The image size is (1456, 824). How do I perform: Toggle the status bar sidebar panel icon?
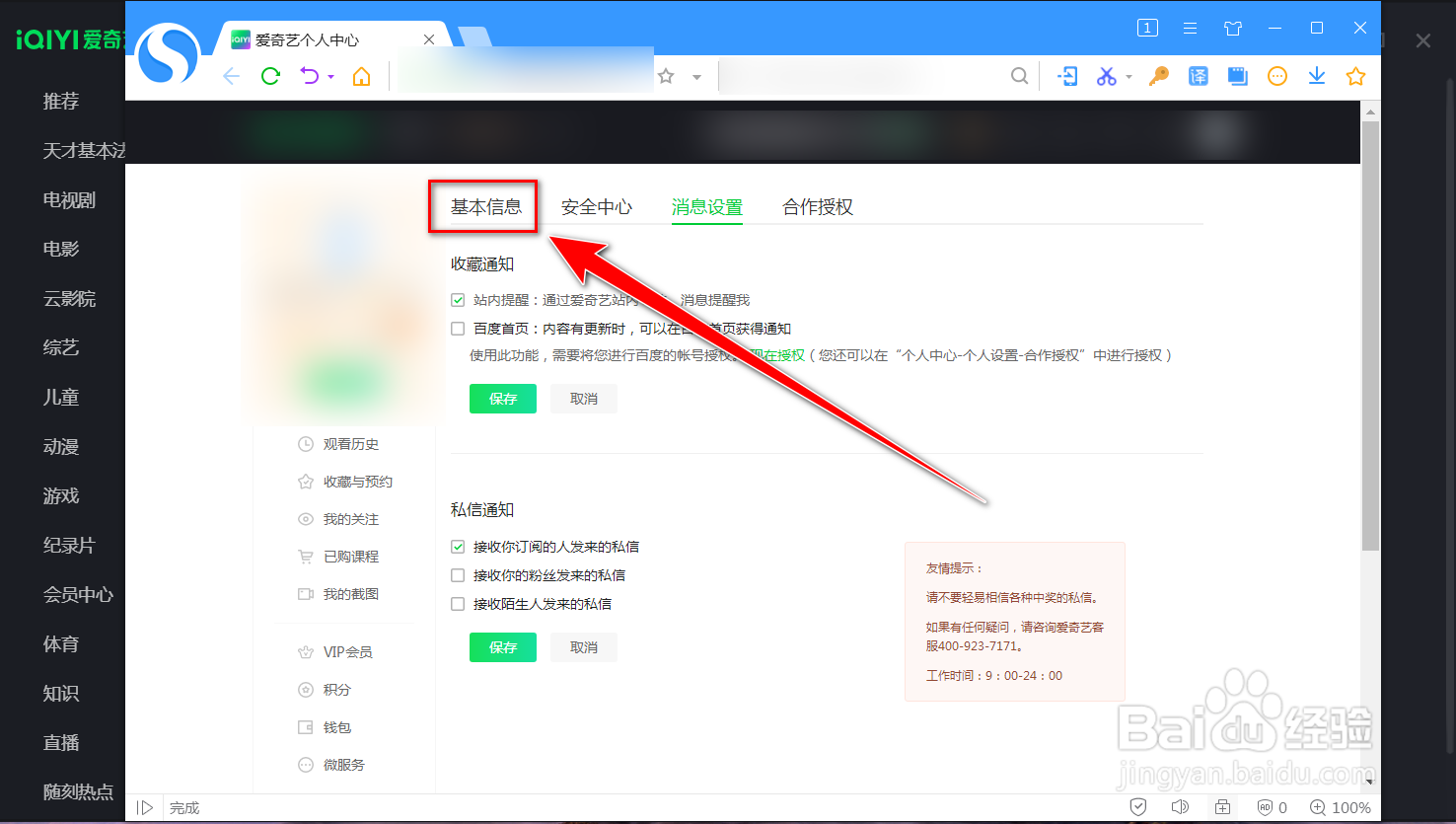tap(145, 807)
